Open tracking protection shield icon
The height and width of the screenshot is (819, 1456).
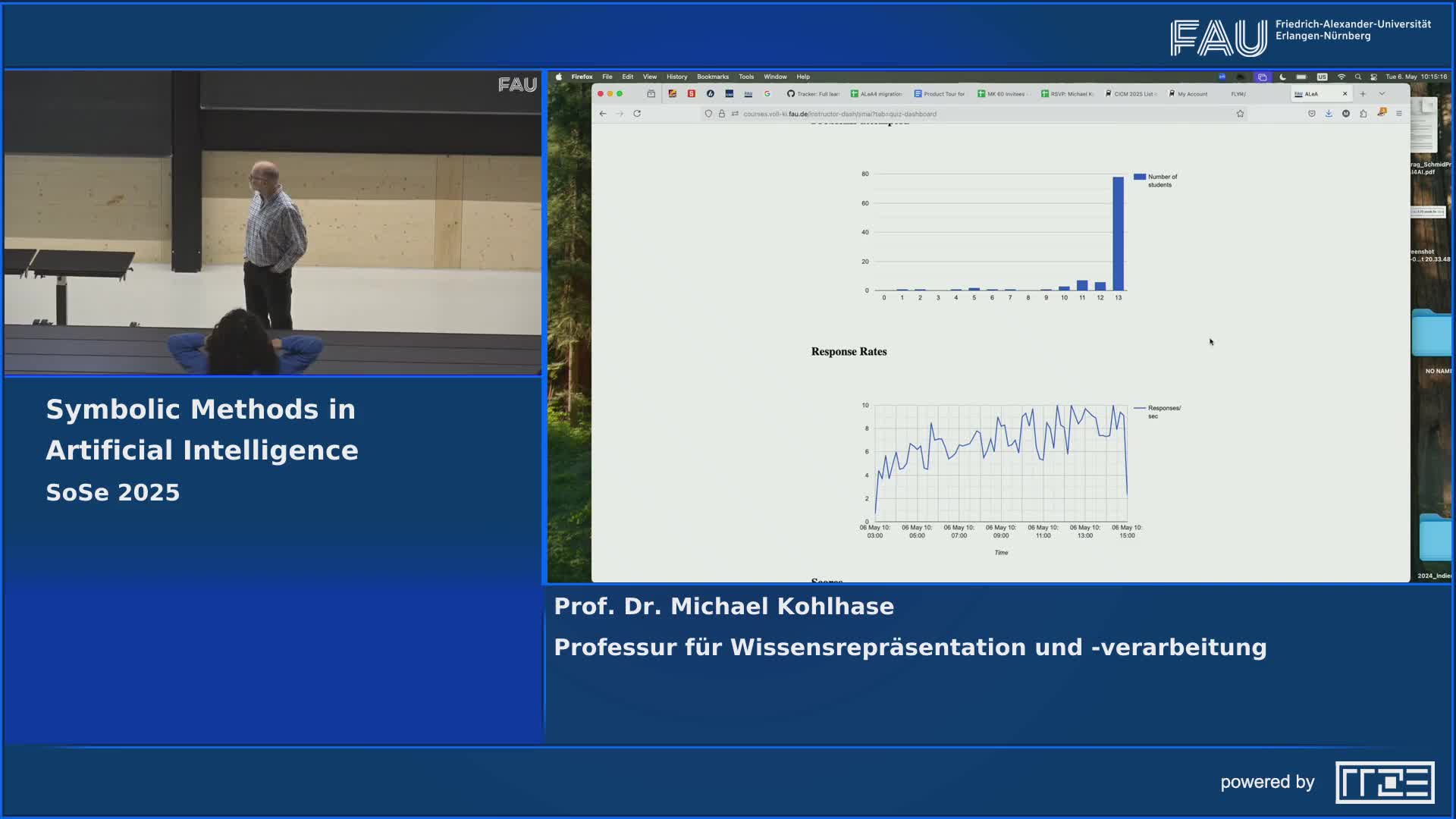[708, 114]
